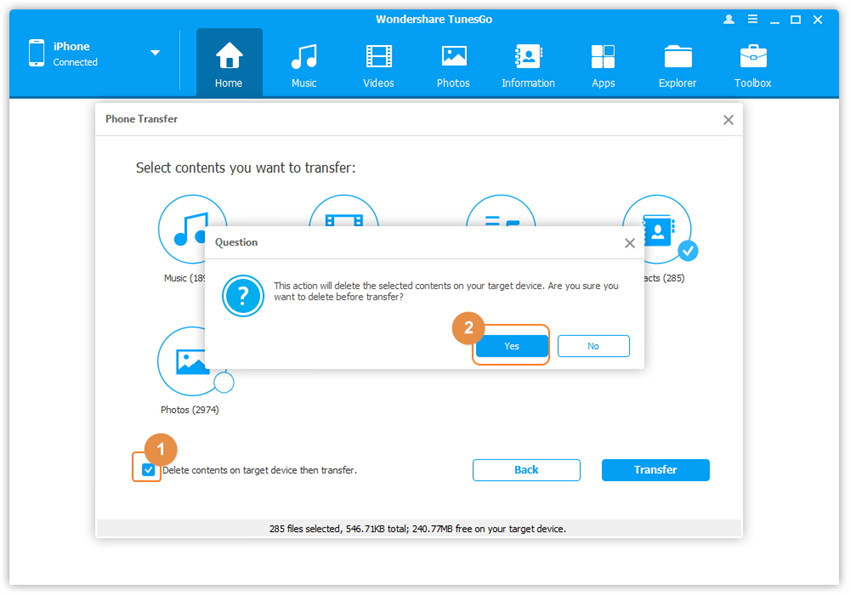Open the Videos tab
Screen dimensions: 850x595
click(378, 65)
